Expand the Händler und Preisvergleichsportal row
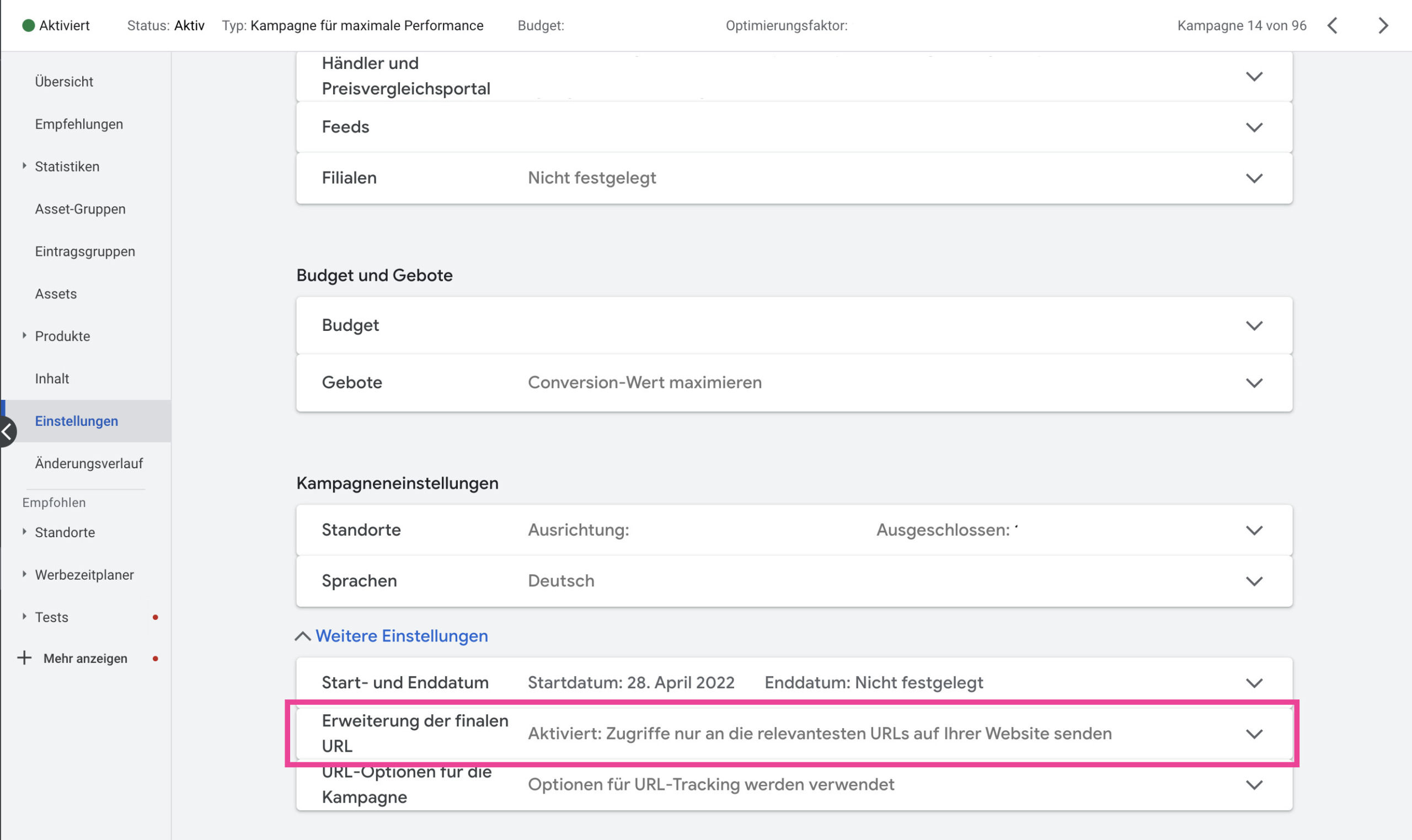The image size is (1412, 840). pos(1254,77)
